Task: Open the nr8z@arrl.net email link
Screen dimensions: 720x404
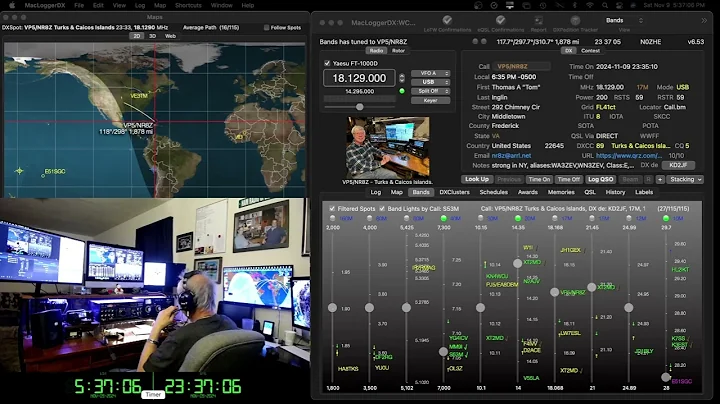Action: [x=511, y=156]
